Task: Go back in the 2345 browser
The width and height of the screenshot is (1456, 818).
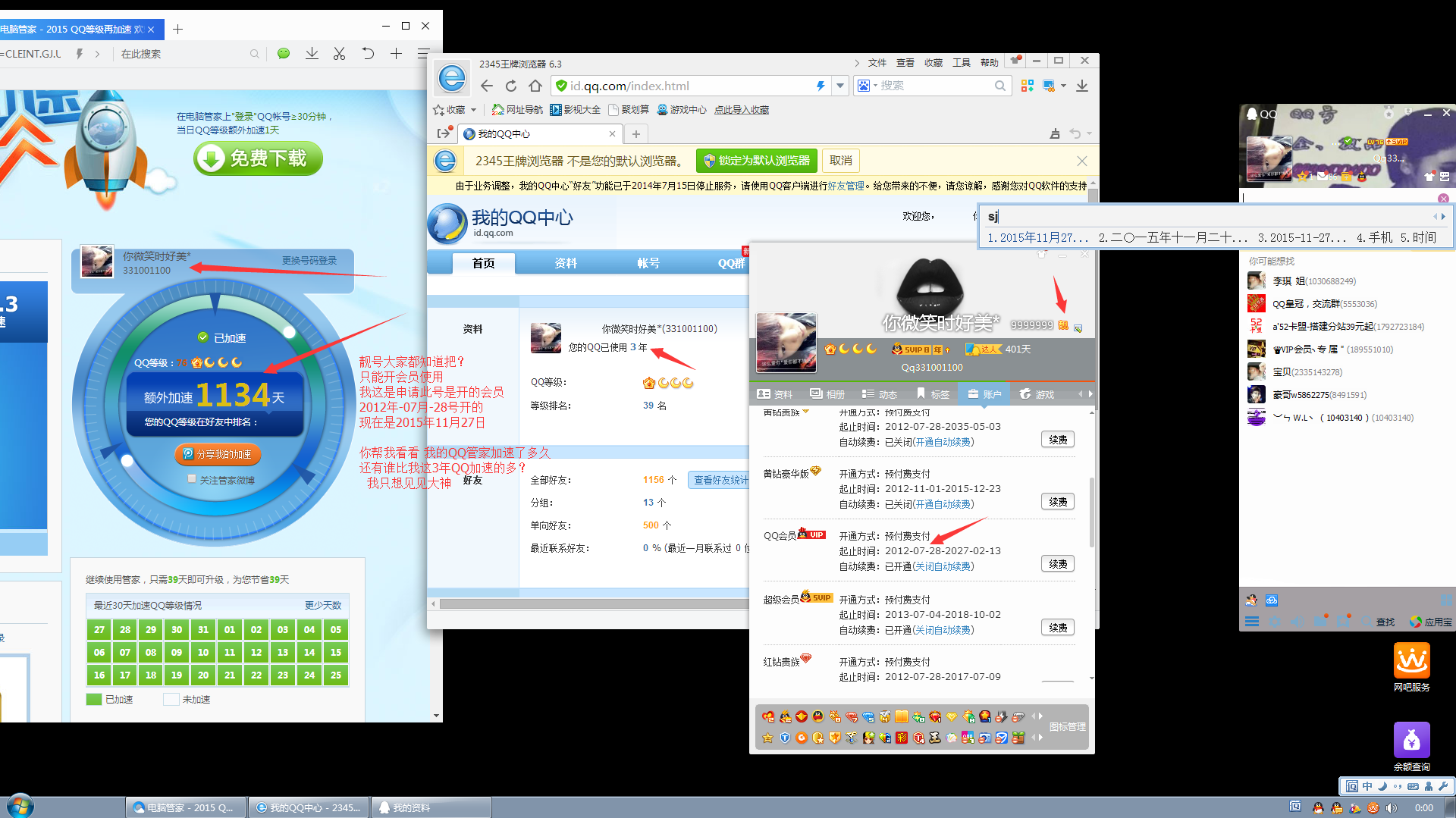Action: (487, 86)
